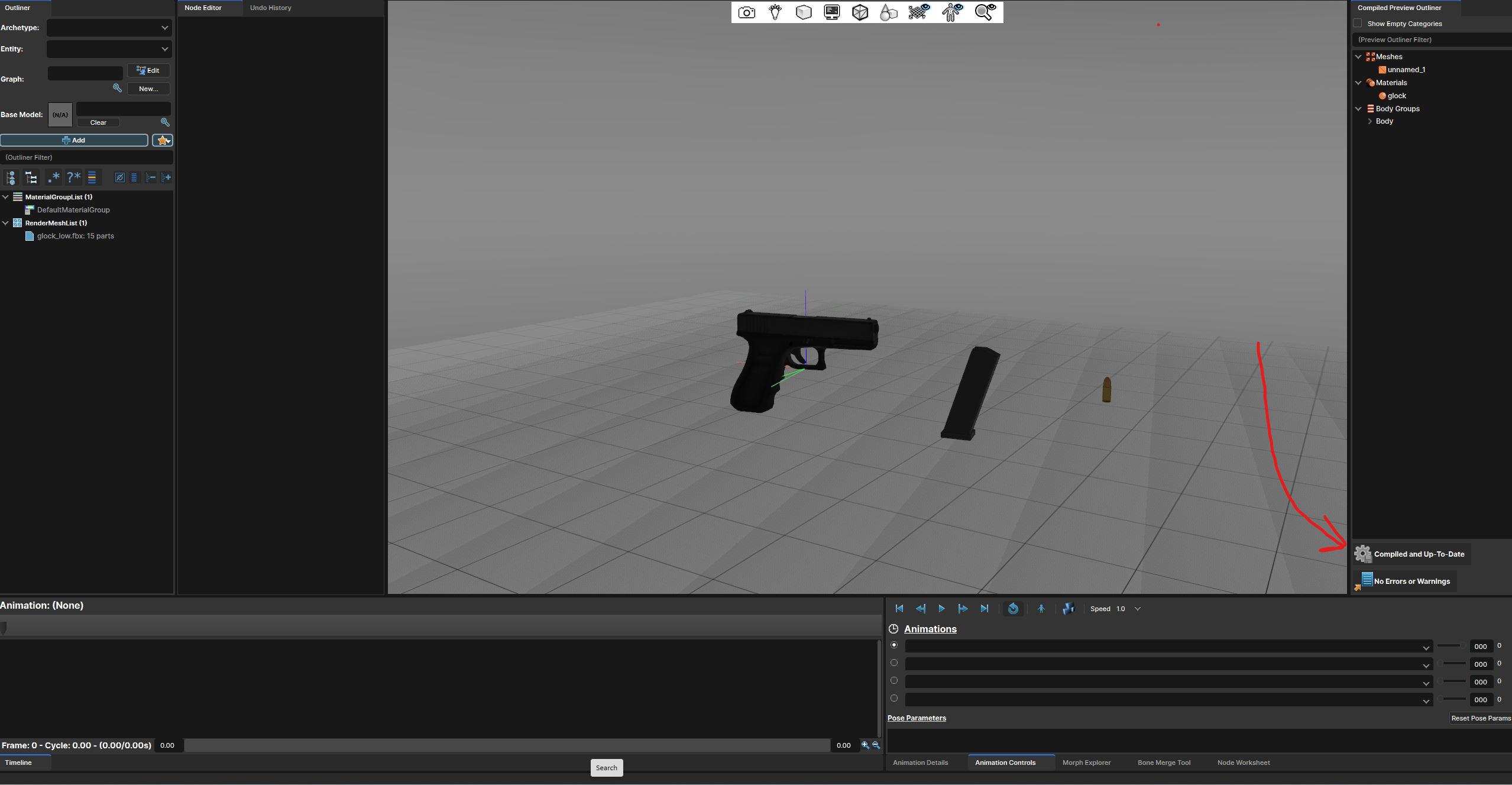Image resolution: width=1512 pixels, height=785 pixels.
Task: Switch to the Undo History tab
Action: [x=270, y=8]
